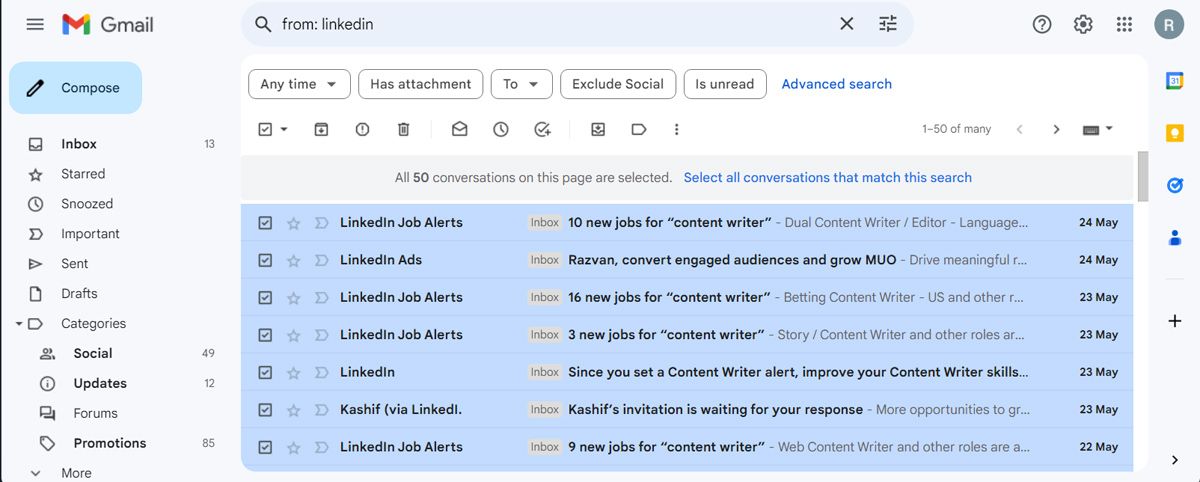
Task: Select all conversations that match this search
Action: tap(827, 177)
